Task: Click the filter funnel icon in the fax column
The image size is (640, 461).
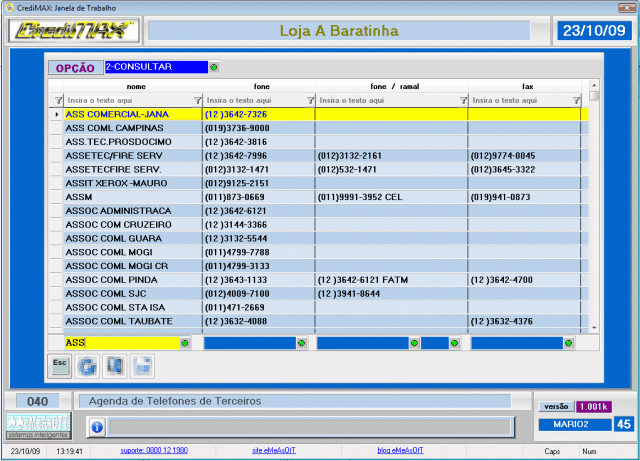Action: (576, 101)
